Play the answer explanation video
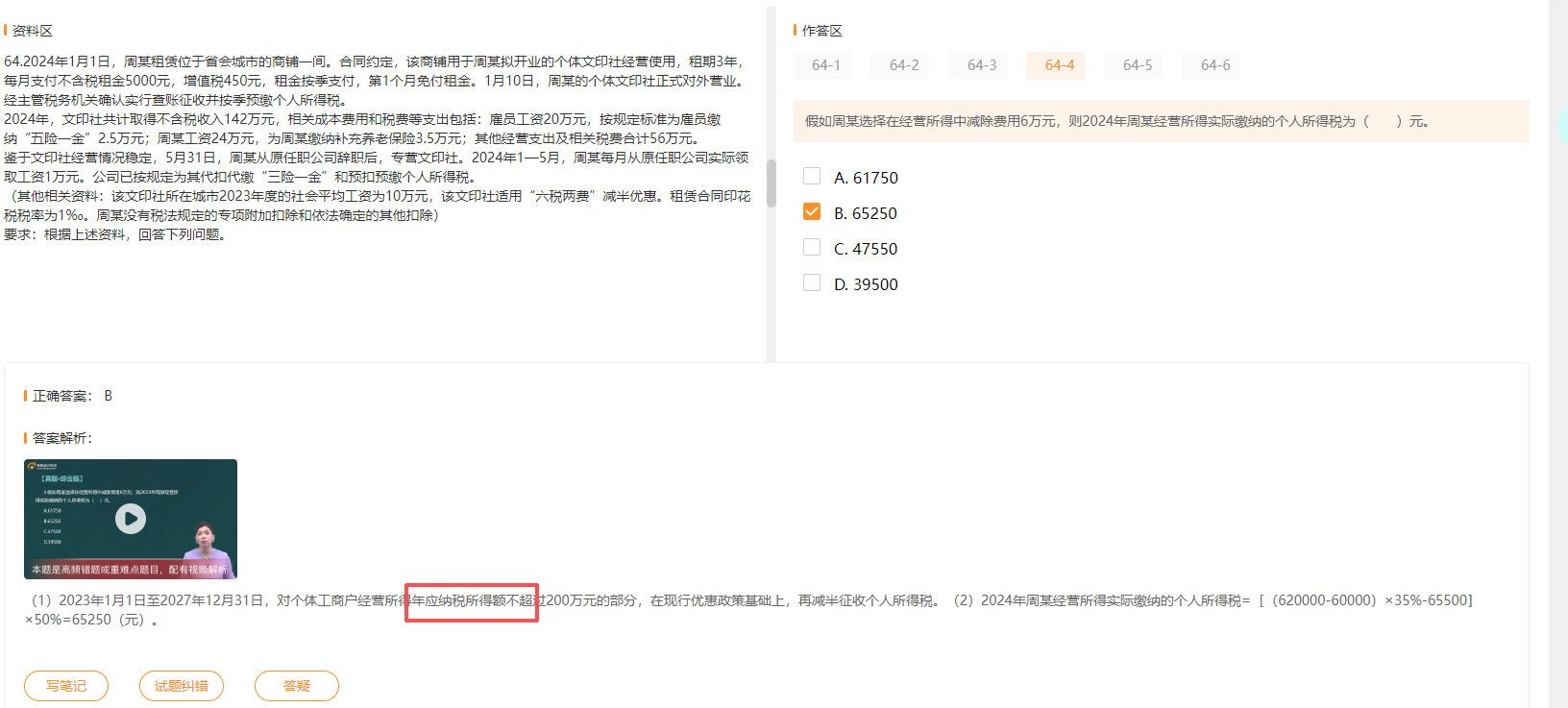The width and height of the screenshot is (1568, 708). coord(131,519)
